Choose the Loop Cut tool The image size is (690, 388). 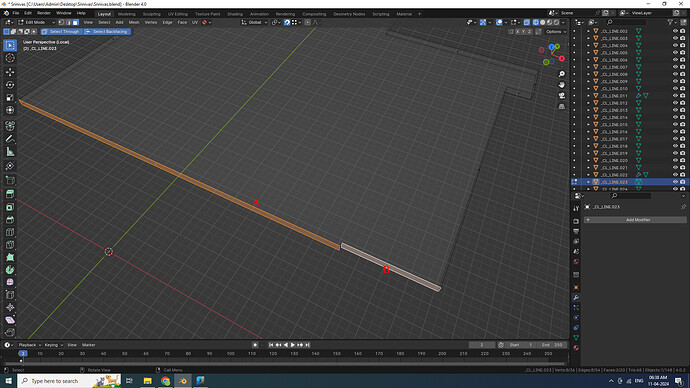click(x=10, y=232)
